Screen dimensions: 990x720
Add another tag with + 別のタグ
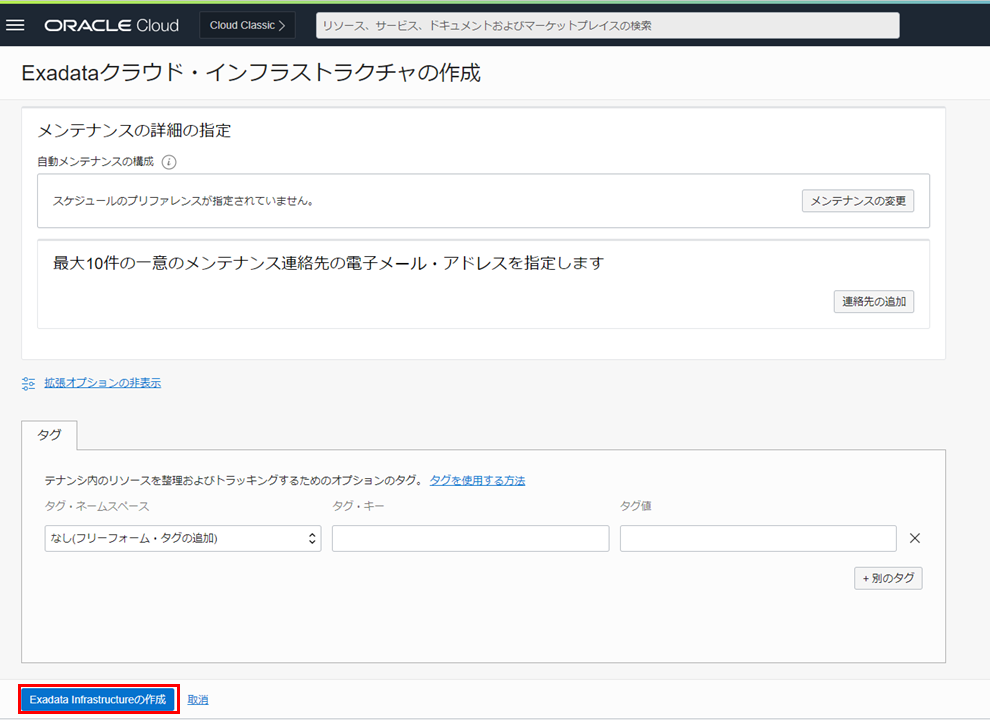pyautogui.click(x=887, y=578)
